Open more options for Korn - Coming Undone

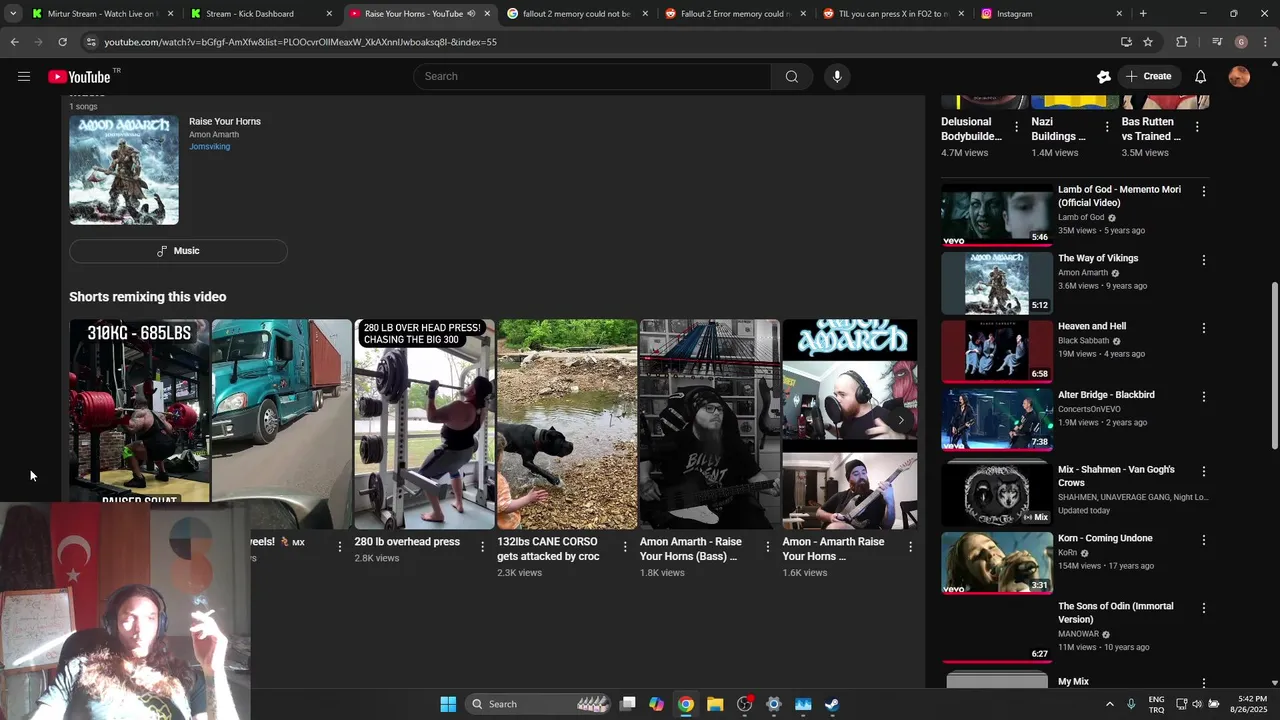click(1204, 540)
